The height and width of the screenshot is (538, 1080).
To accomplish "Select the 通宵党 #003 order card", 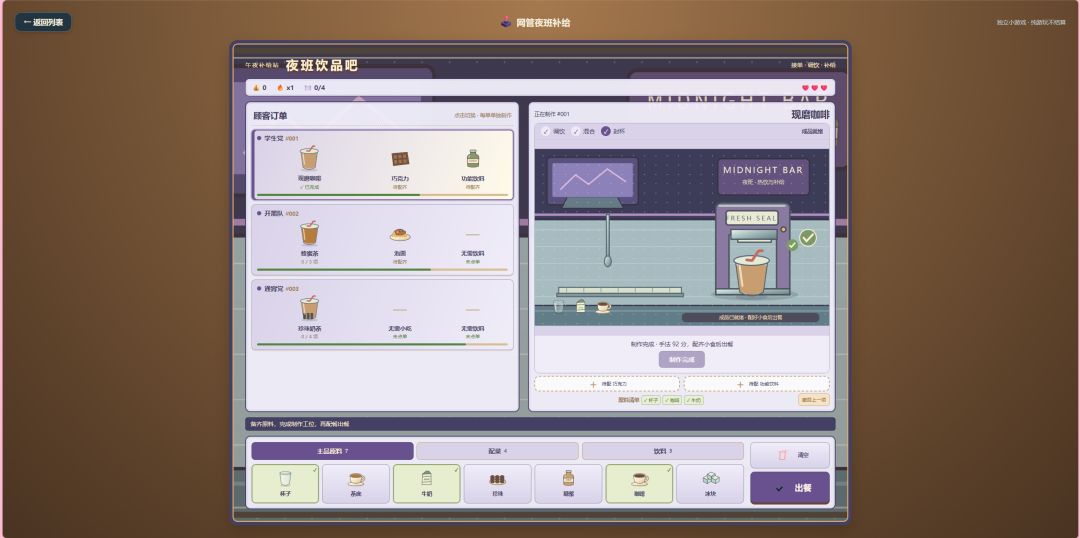I will coord(382,314).
